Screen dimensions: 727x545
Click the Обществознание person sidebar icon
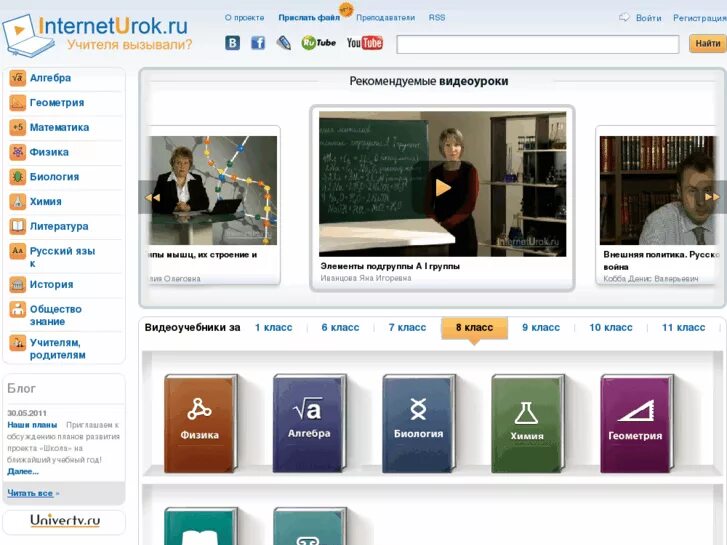point(18,309)
